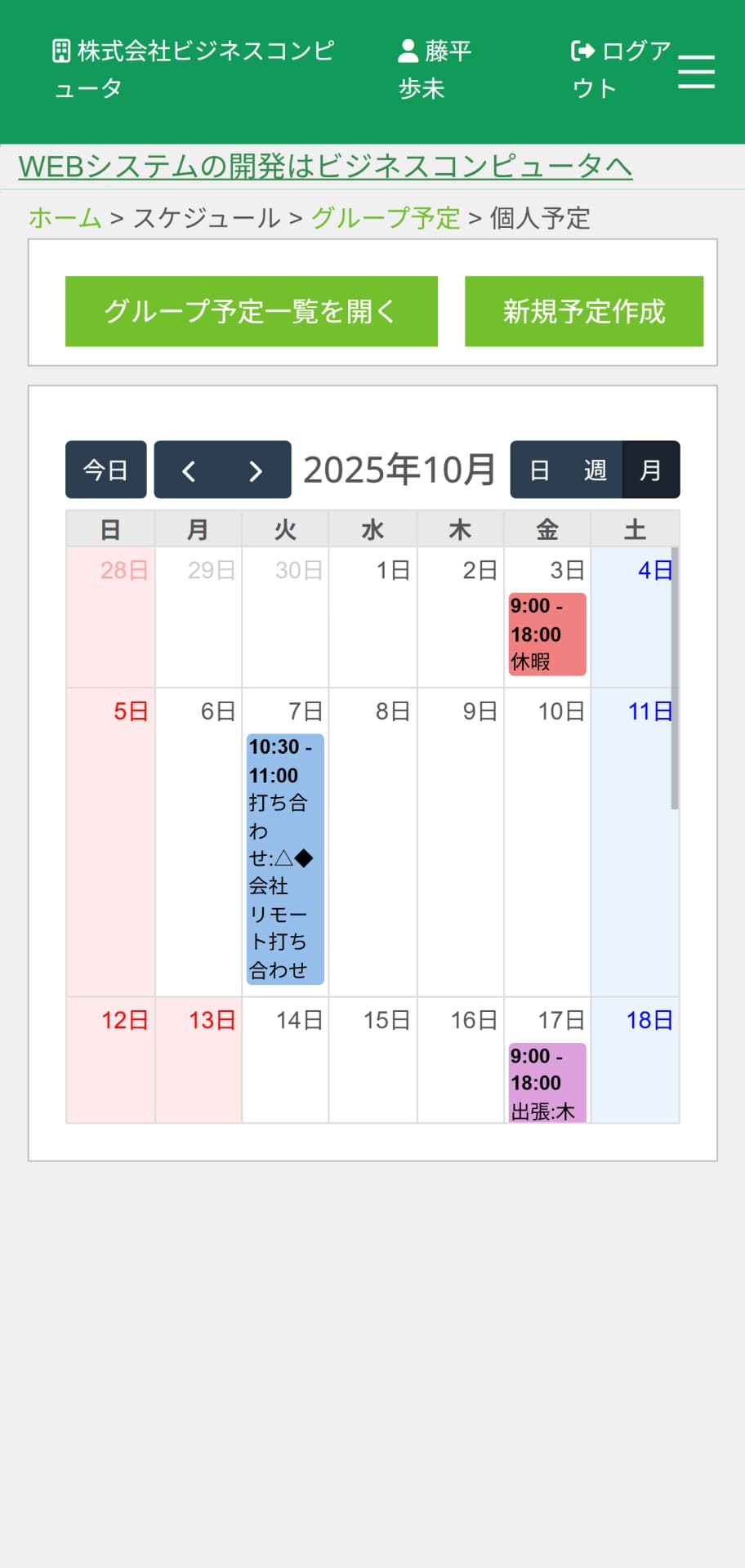Image resolution: width=745 pixels, height=1568 pixels.
Task: Open the blue 打ち合わせ event on the 7th
Action: 285,858
